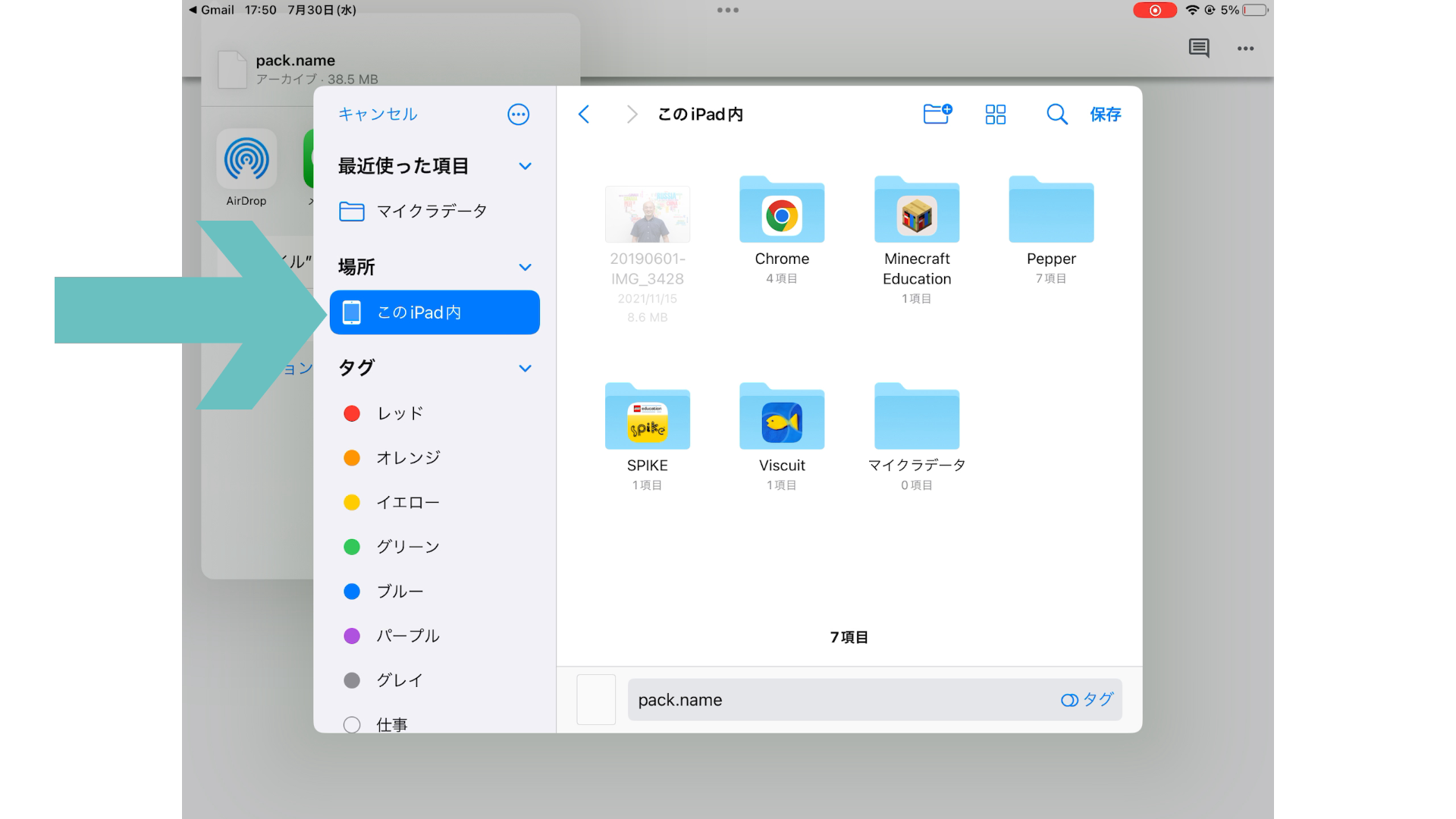This screenshot has height=819, width=1456.
Task: Open the Chrome folder
Action: point(782,211)
